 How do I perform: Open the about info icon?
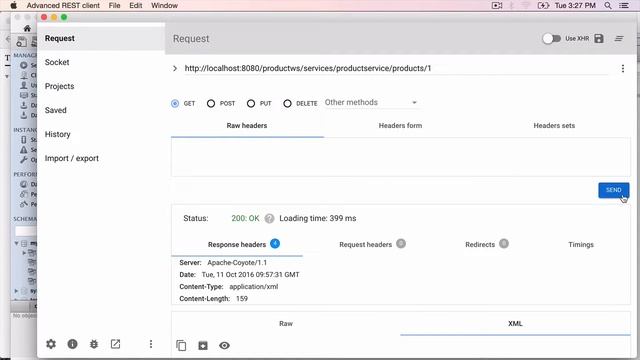73,344
